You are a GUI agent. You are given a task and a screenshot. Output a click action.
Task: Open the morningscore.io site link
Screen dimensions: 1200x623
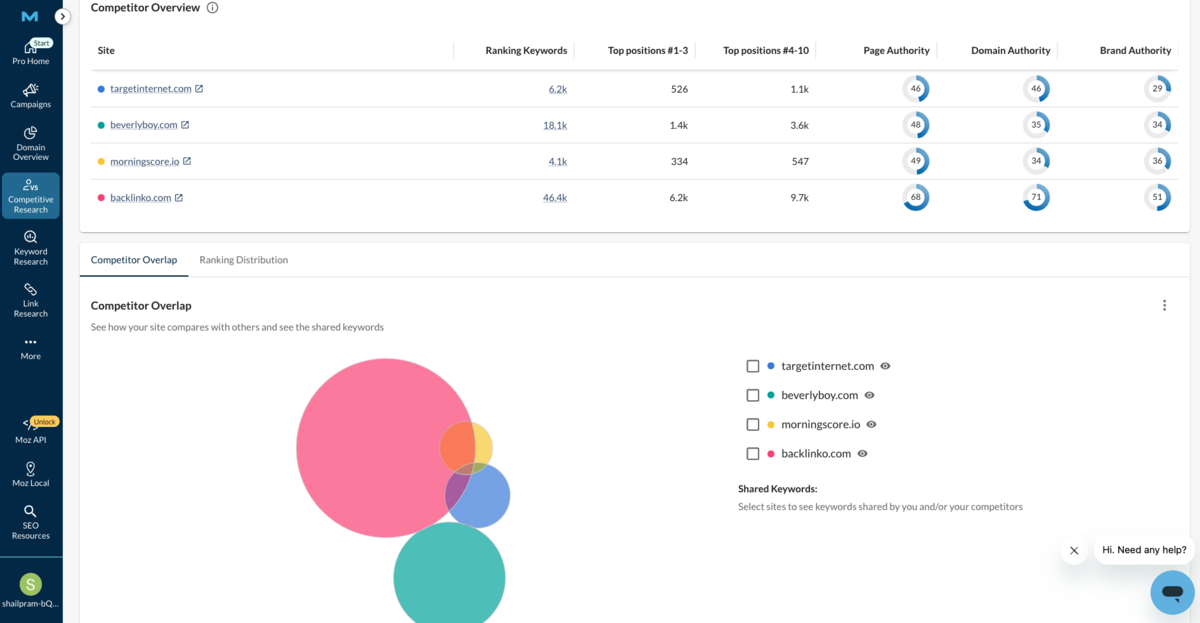pos(145,161)
